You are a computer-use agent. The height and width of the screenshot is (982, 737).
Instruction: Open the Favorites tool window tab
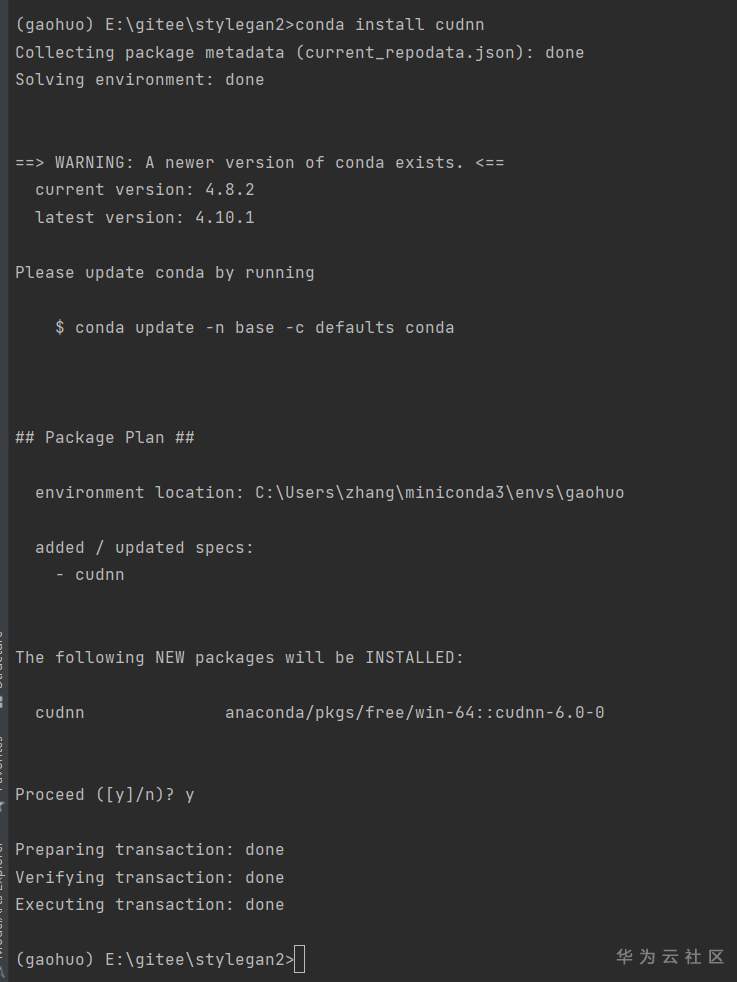pyautogui.click(x=2, y=765)
